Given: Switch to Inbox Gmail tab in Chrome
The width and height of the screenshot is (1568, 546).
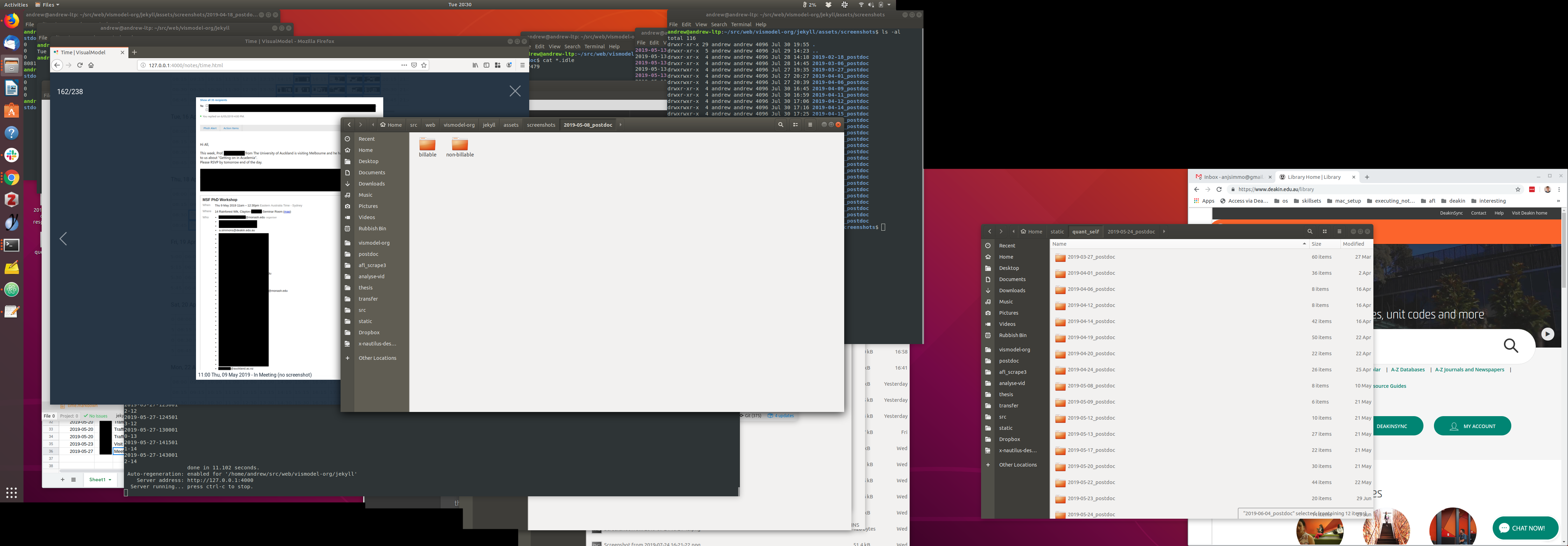Looking at the screenshot, I should (x=1230, y=177).
